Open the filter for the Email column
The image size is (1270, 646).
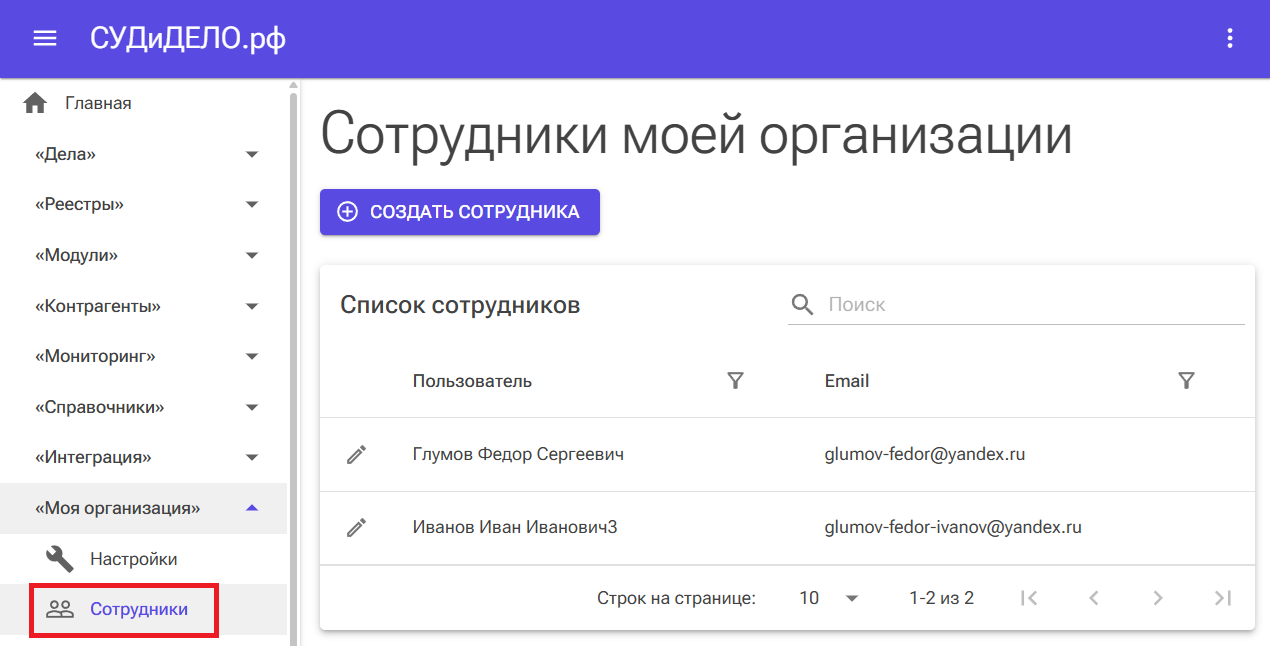1186,380
